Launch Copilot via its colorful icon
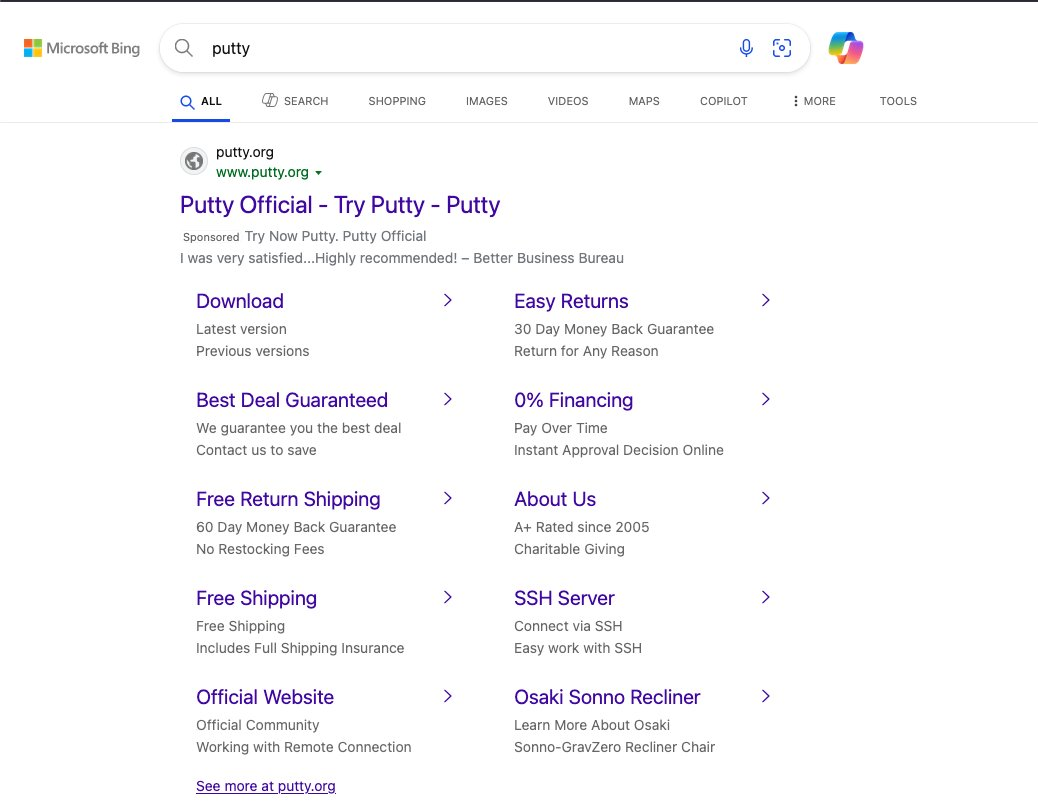This screenshot has height=811, width=1038. 846,47
